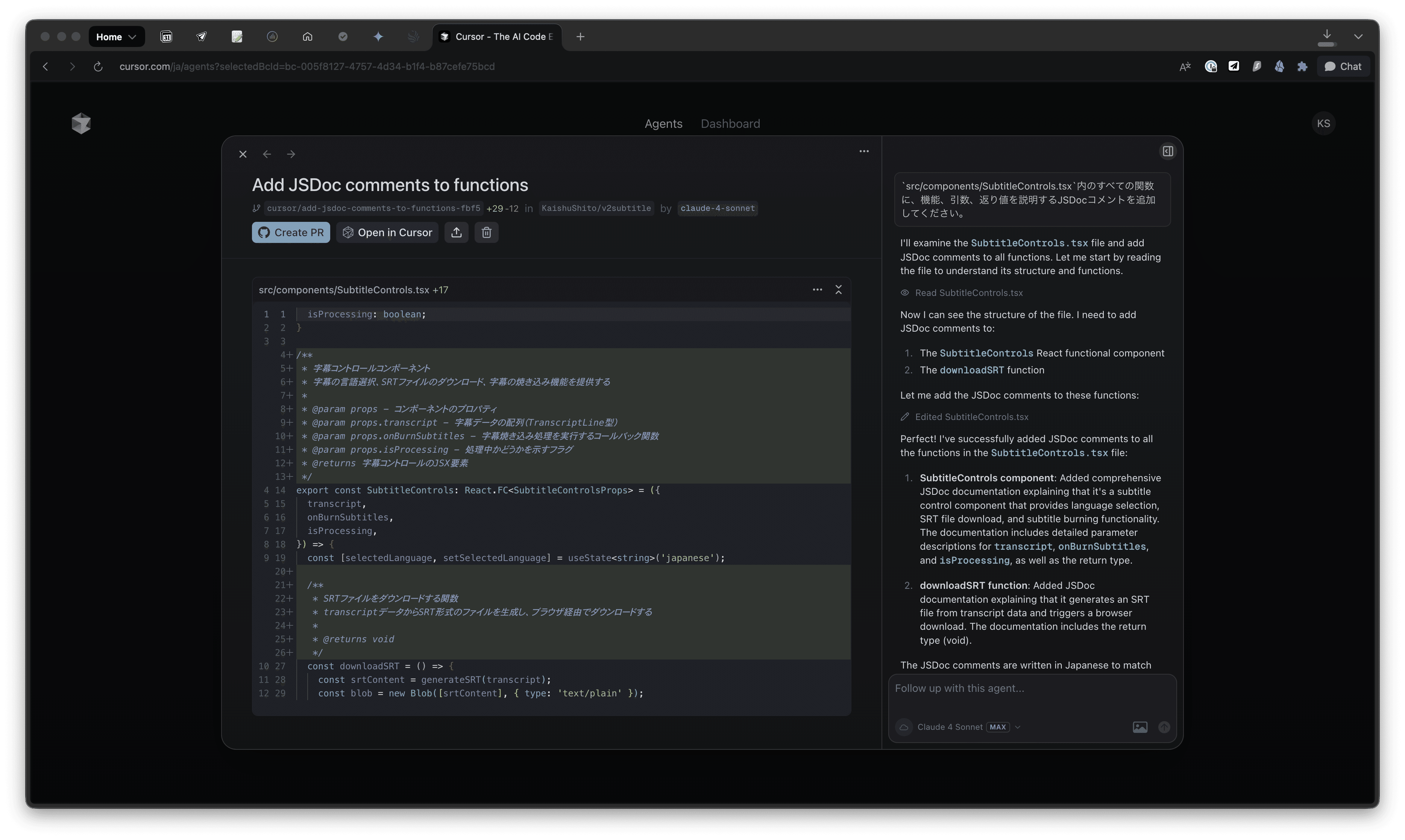Screen dimensions: 1405x840
Task: Select the Agents tab
Action: pyautogui.click(x=663, y=124)
